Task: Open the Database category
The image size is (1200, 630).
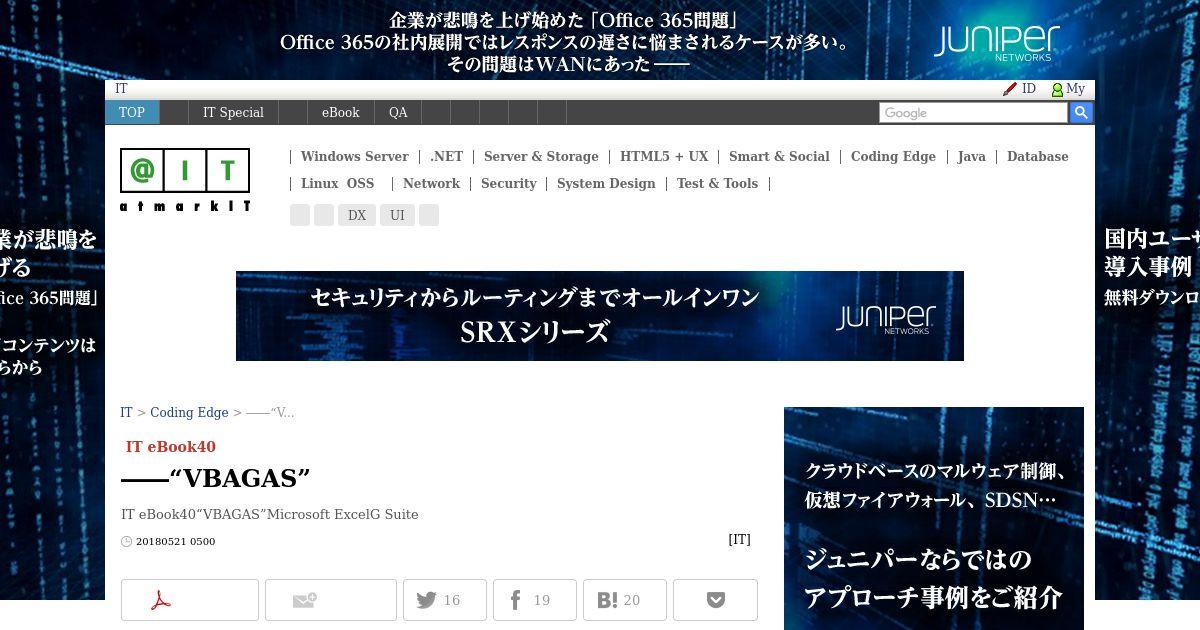Action: point(1037,156)
